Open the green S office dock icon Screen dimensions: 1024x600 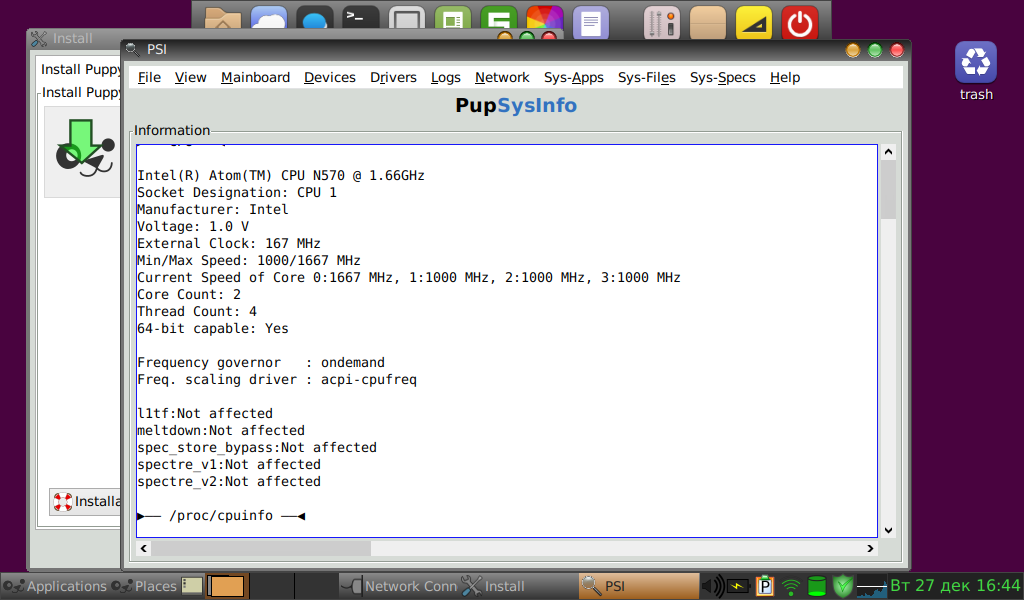pos(498,20)
